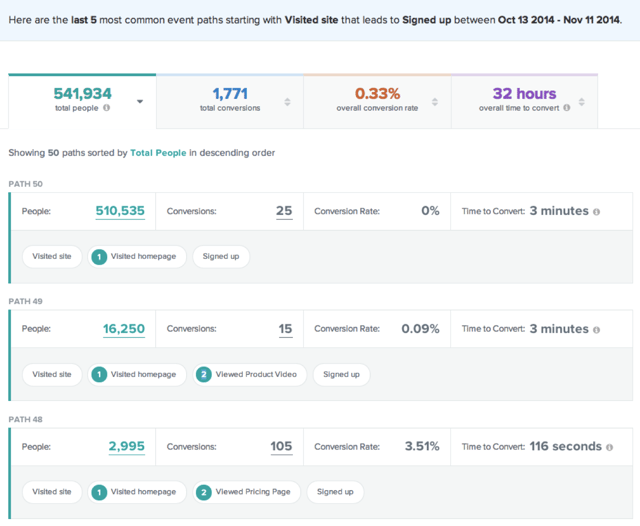The image size is (640, 526).
Task: Click the PATH 49 heading
Action: [x=25, y=302]
